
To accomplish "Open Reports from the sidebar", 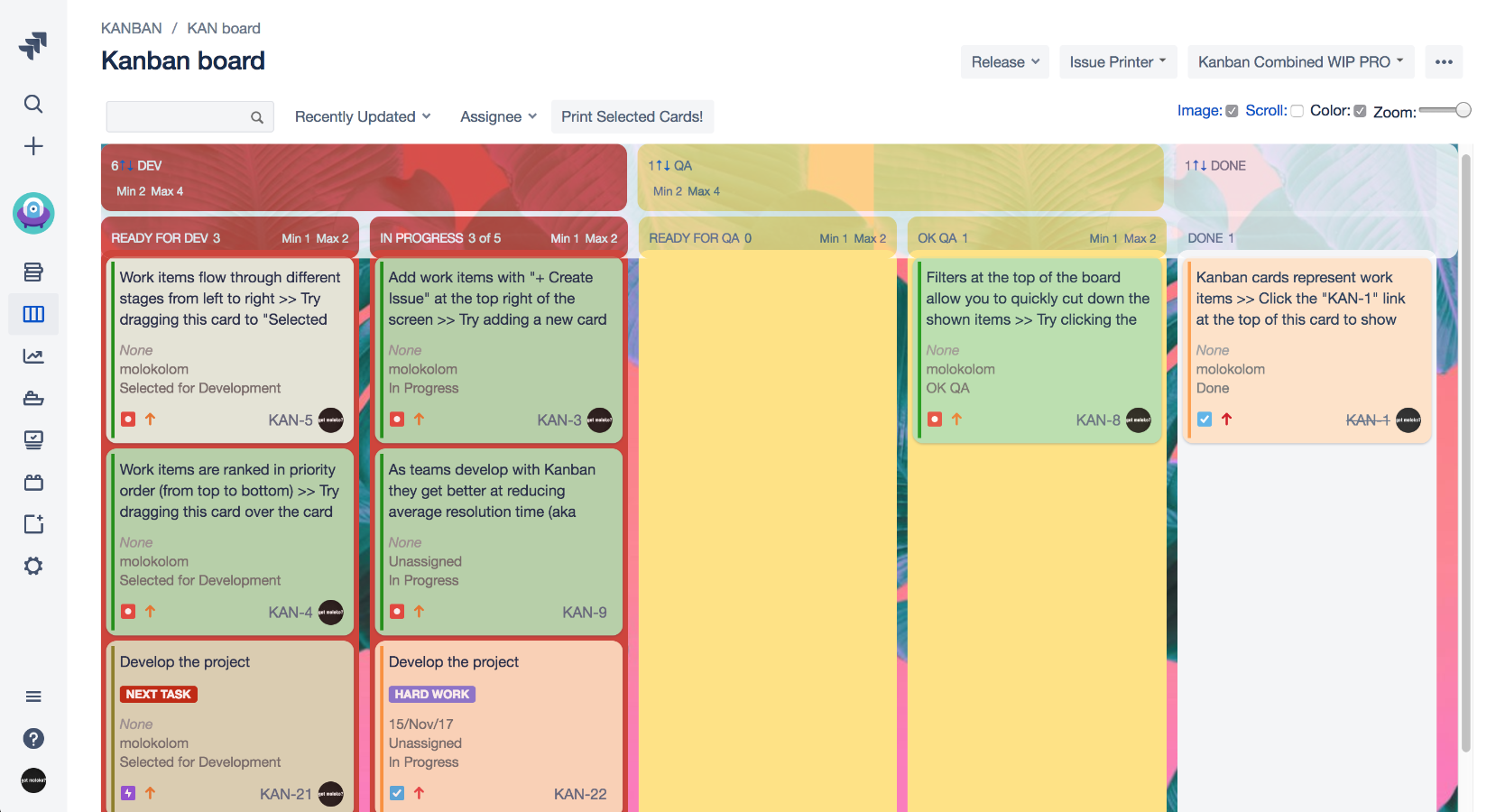I will point(33,355).
